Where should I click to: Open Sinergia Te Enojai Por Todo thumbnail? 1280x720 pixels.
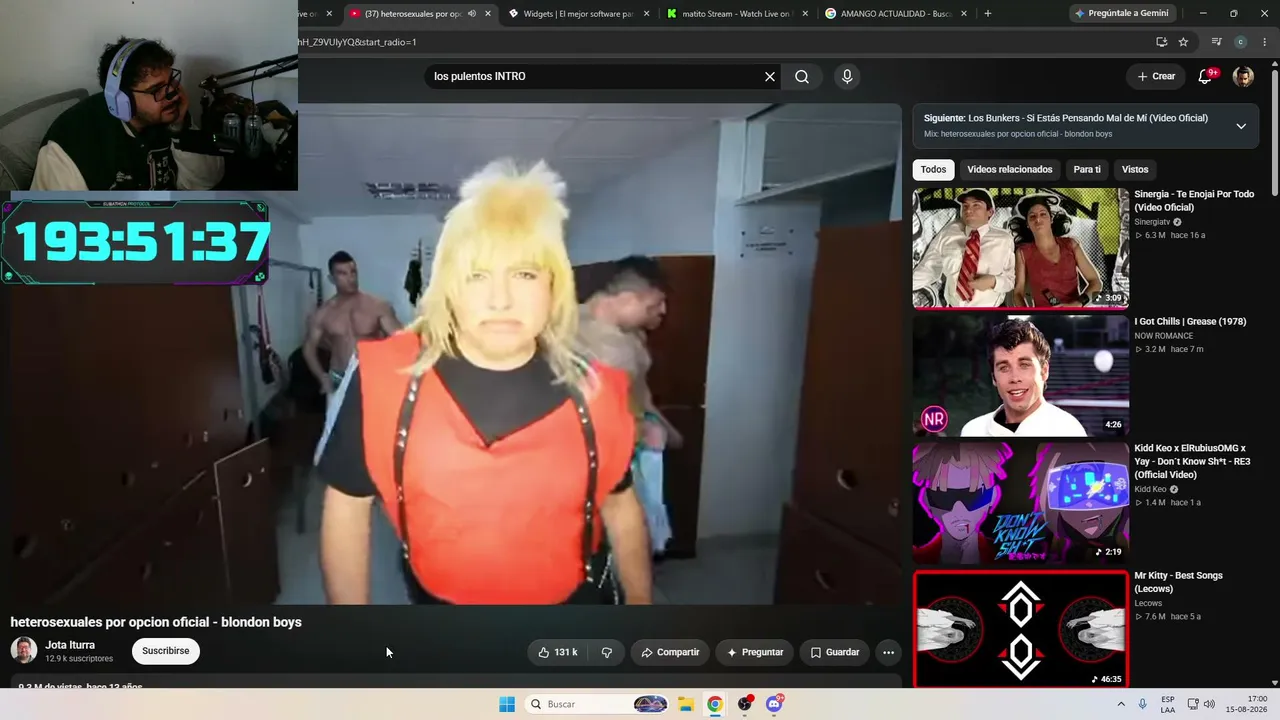1021,248
